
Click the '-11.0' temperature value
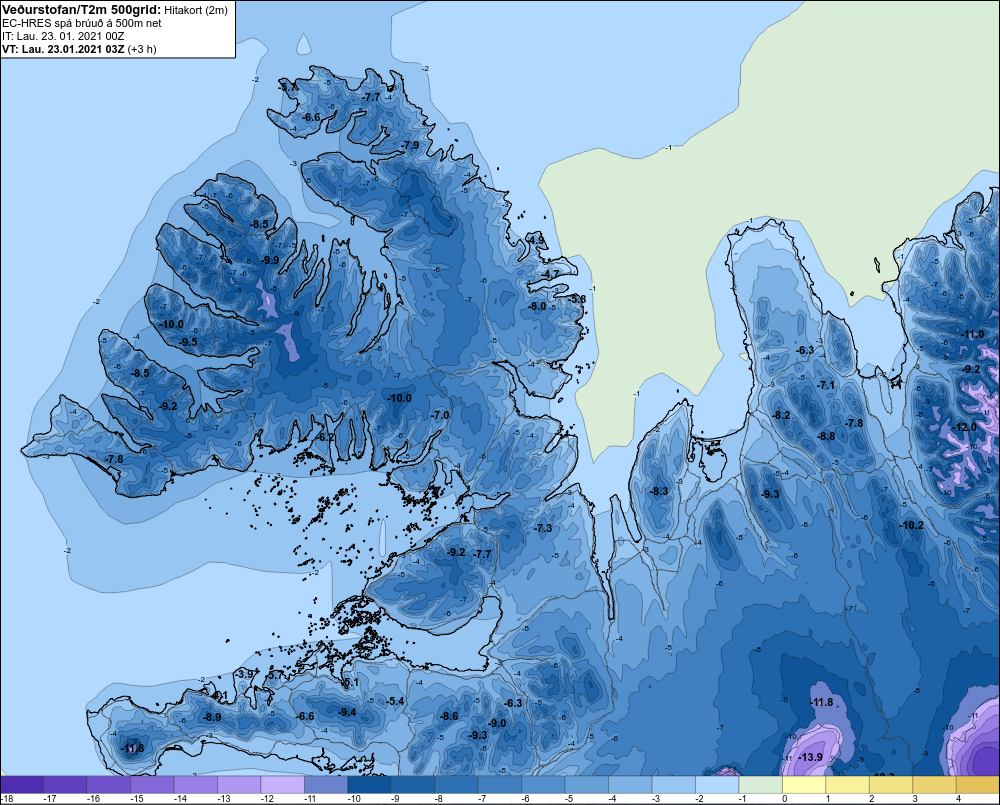(973, 334)
